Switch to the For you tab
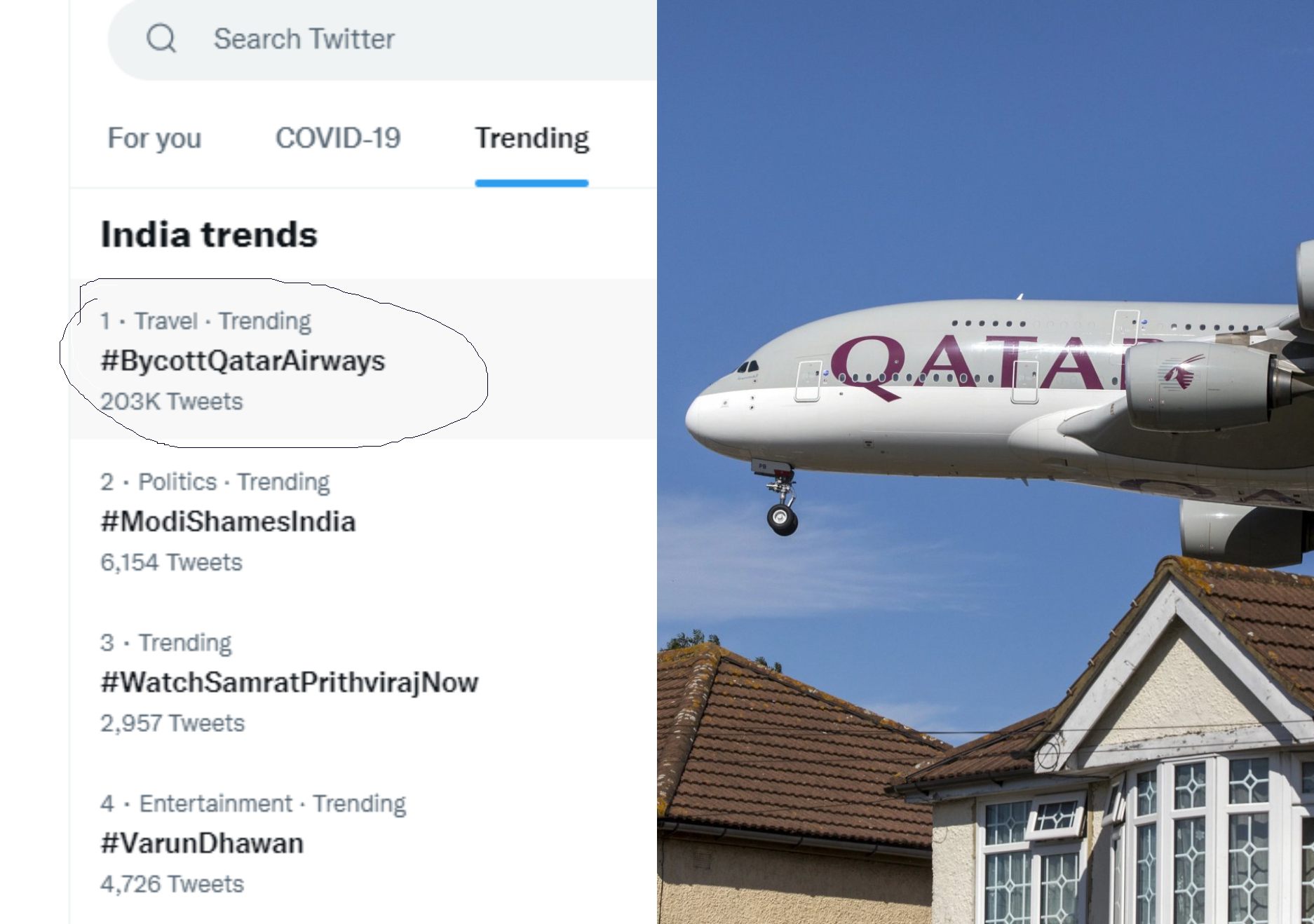 click(154, 139)
